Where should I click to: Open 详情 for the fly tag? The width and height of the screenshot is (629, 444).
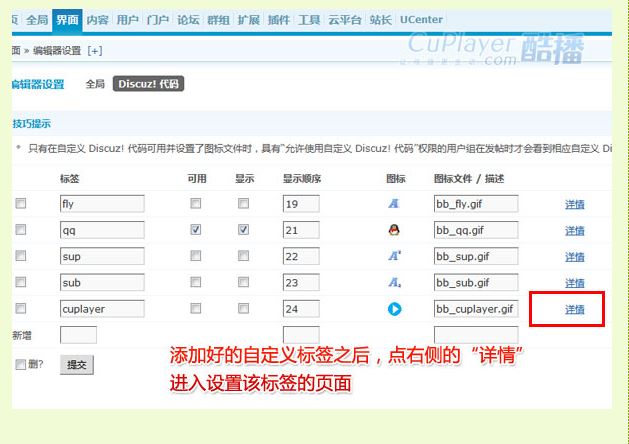[574, 205]
